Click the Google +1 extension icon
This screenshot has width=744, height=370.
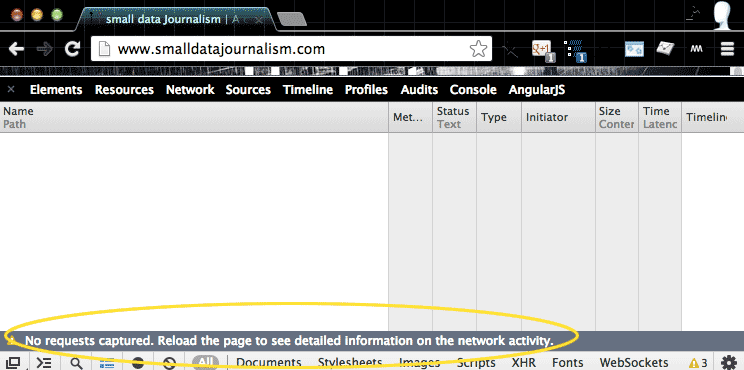pyautogui.click(x=543, y=51)
